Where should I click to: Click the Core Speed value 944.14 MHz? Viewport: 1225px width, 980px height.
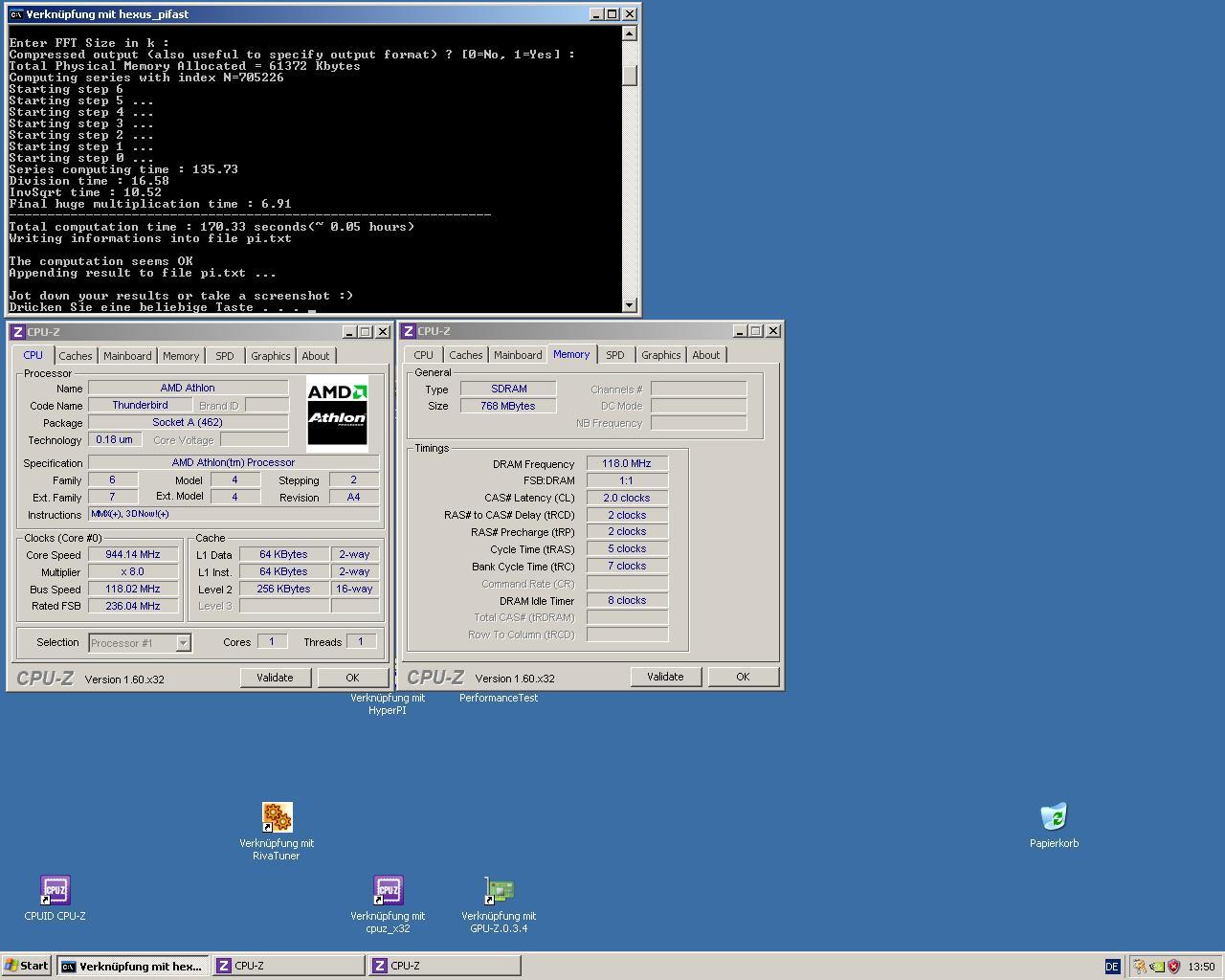pos(133,555)
